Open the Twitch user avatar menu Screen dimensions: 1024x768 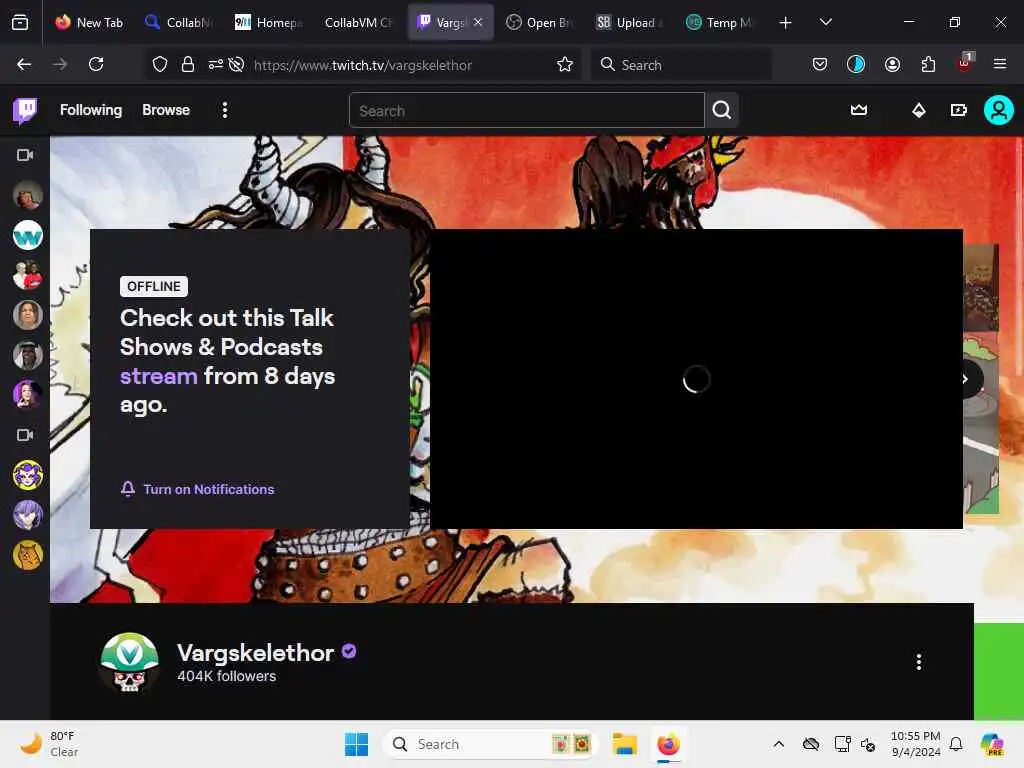click(x=998, y=110)
